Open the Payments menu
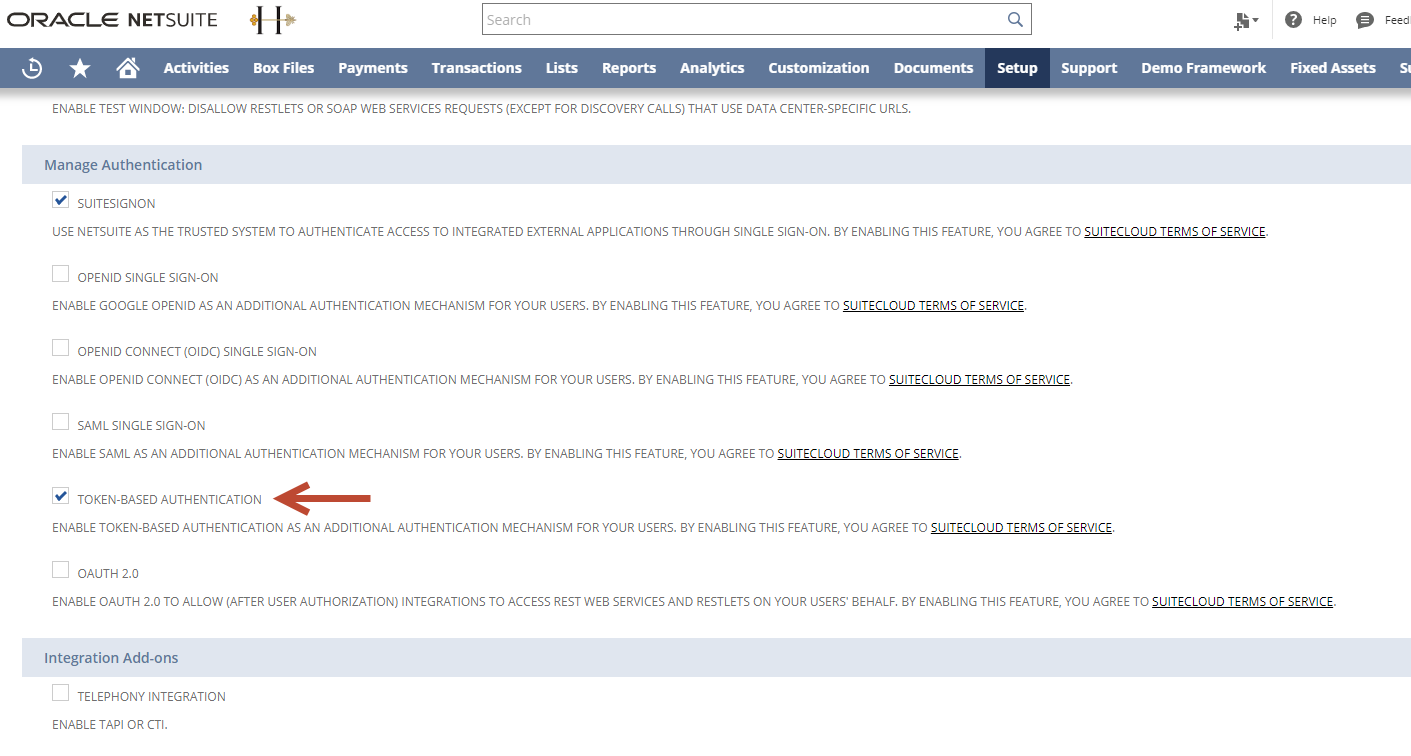This screenshot has width=1411, height=756. coord(373,68)
